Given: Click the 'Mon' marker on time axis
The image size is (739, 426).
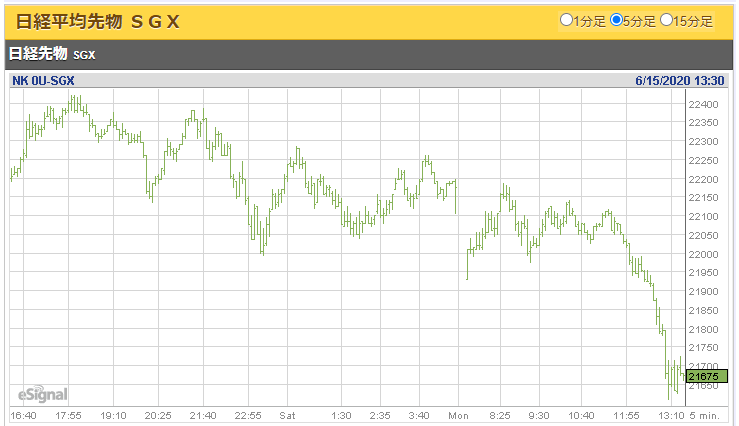Looking at the screenshot, I should pyautogui.click(x=458, y=415).
